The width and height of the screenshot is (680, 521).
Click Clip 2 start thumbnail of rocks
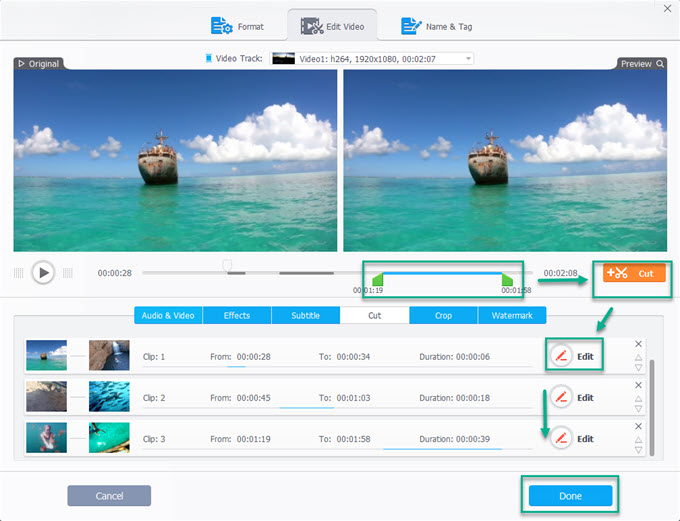[46, 396]
